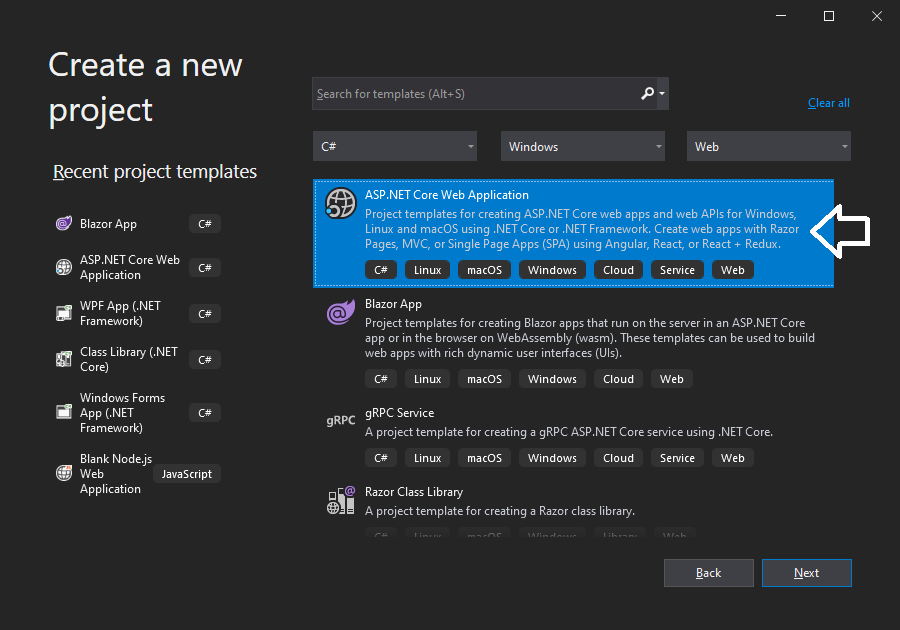
Task: Choose Blank Node.js Web Application recent template
Action: coord(138,473)
